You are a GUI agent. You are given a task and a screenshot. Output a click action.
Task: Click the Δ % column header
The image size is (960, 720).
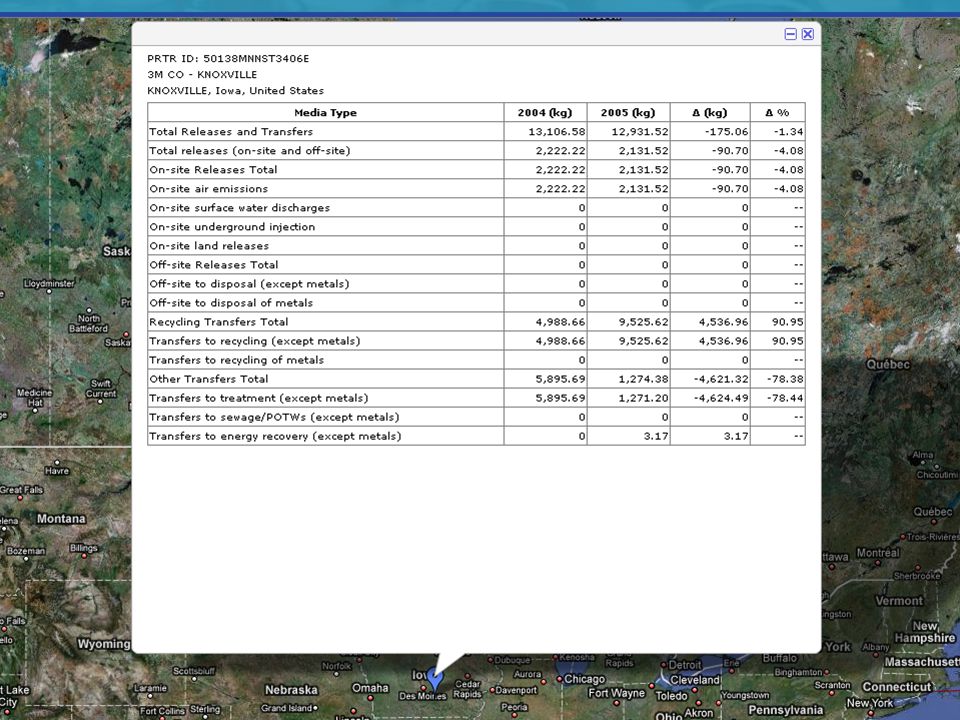click(778, 113)
